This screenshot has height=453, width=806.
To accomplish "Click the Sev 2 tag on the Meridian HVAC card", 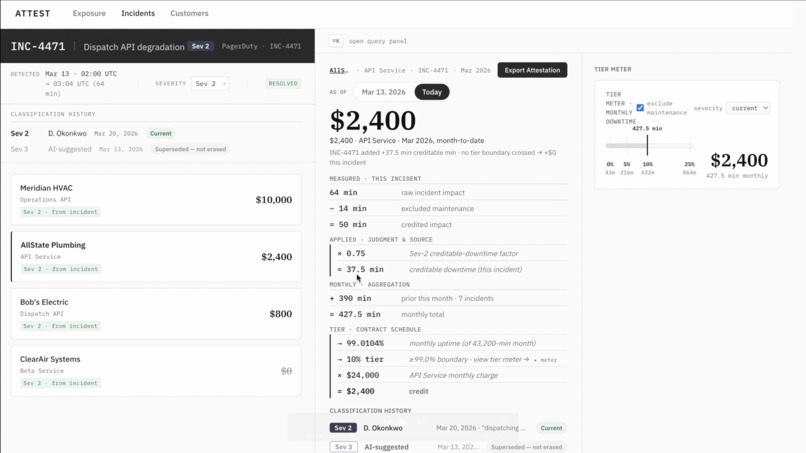I will [x=60, y=212].
